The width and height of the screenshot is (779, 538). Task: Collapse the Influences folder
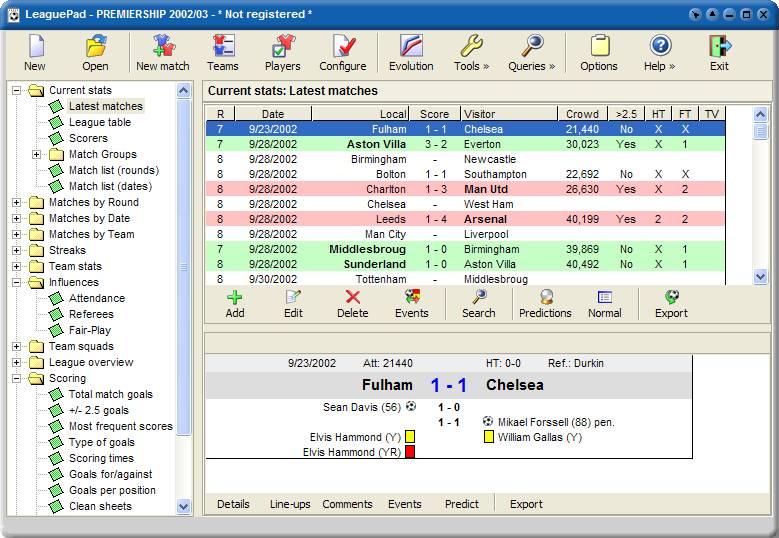coord(16,282)
